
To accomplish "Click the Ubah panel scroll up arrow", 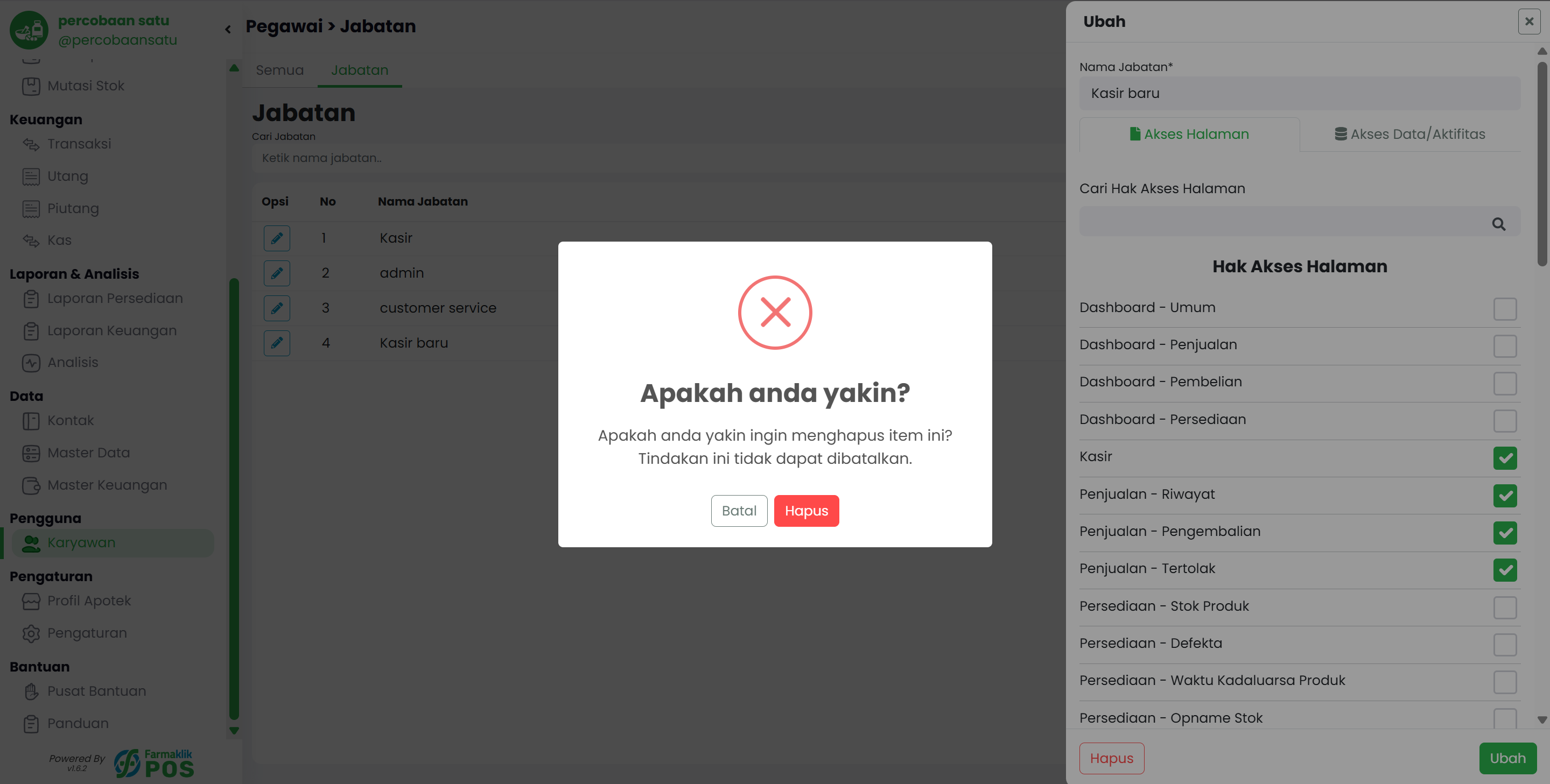I will pyautogui.click(x=1542, y=52).
